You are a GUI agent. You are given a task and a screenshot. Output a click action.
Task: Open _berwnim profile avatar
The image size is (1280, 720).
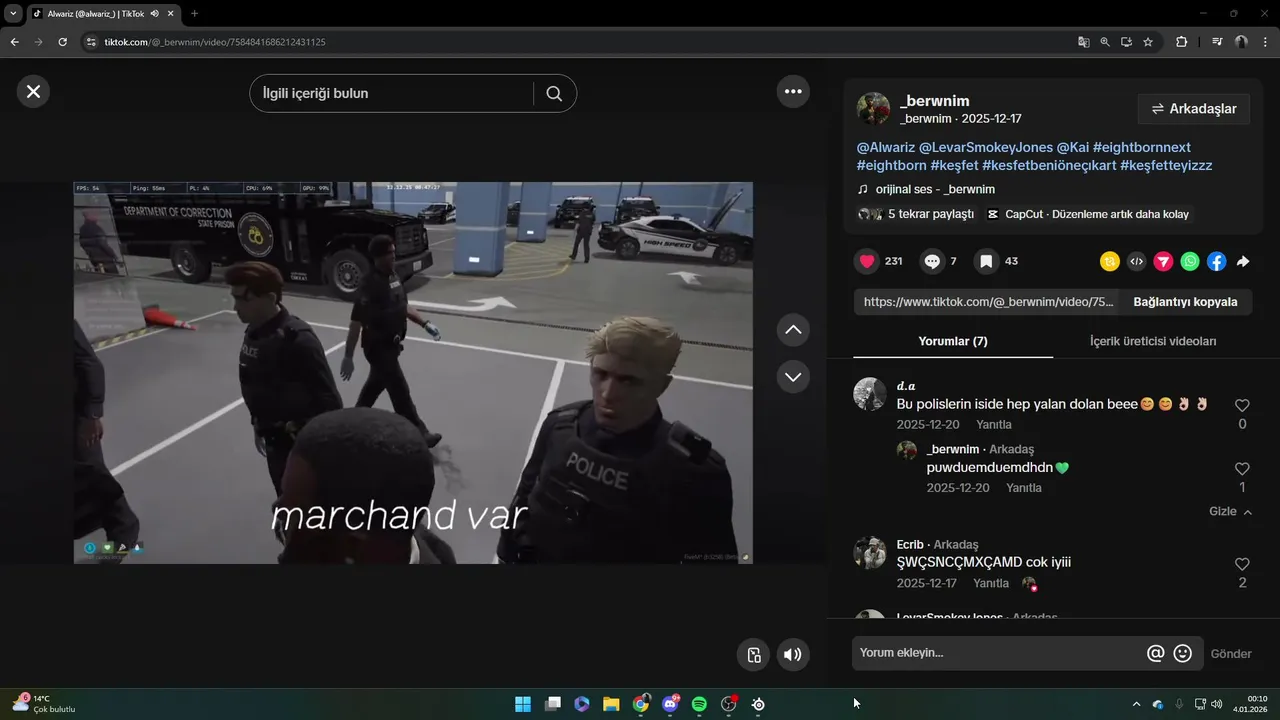[x=873, y=109]
